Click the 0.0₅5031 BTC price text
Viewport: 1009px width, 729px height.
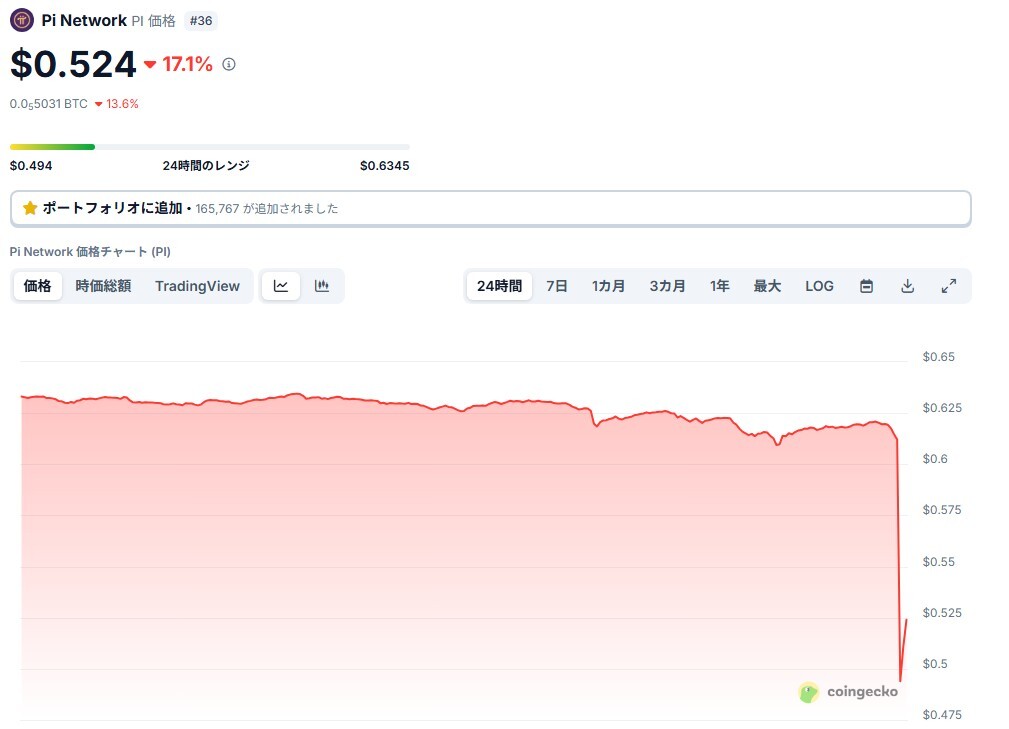[x=48, y=104]
